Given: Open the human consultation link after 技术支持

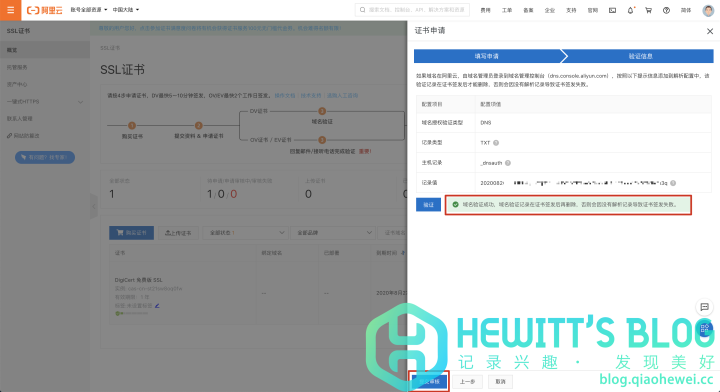Looking at the screenshot, I should point(342,95).
